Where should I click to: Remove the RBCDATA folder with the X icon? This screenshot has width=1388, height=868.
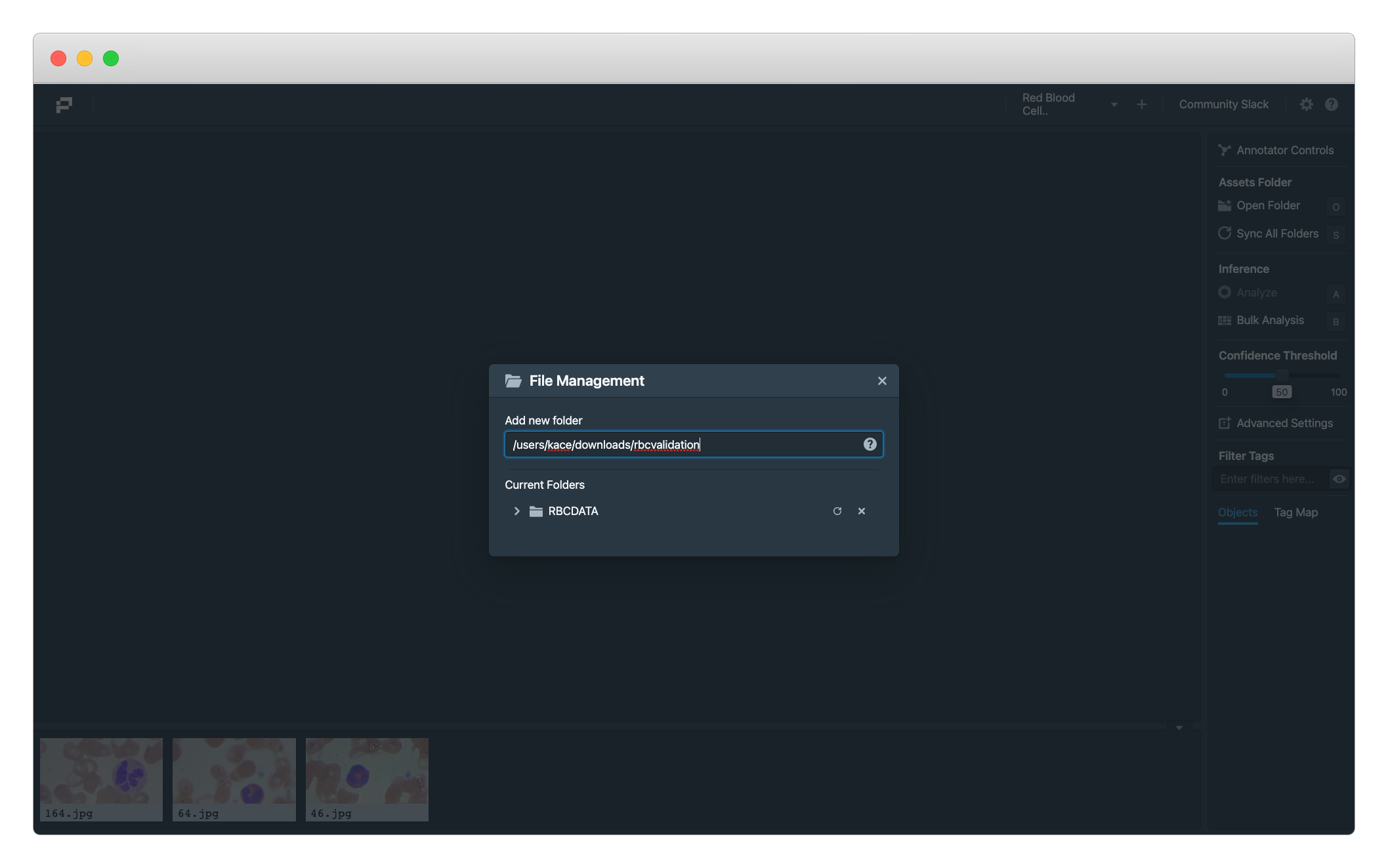[x=862, y=511]
